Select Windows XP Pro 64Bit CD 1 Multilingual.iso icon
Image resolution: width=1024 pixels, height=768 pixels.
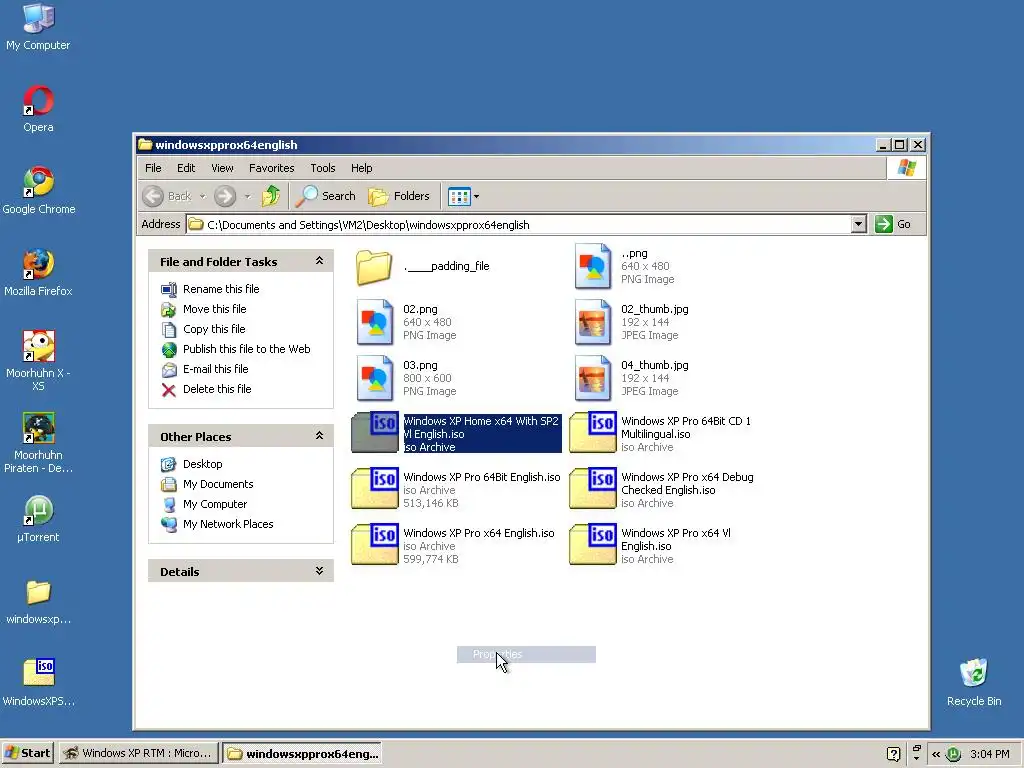(592, 432)
